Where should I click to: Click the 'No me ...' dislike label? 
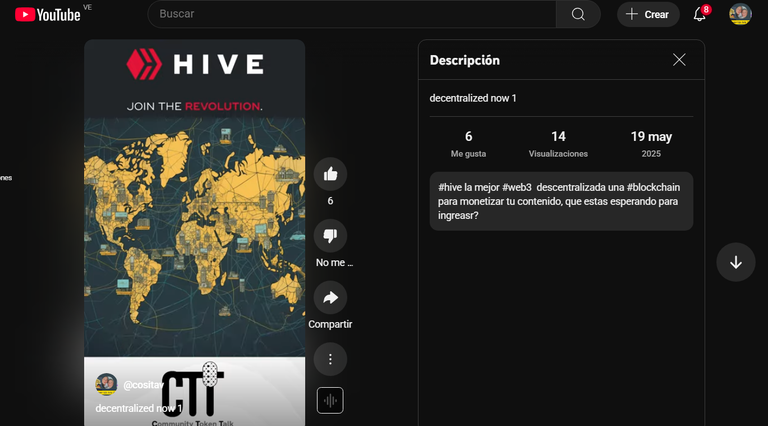[334, 262]
